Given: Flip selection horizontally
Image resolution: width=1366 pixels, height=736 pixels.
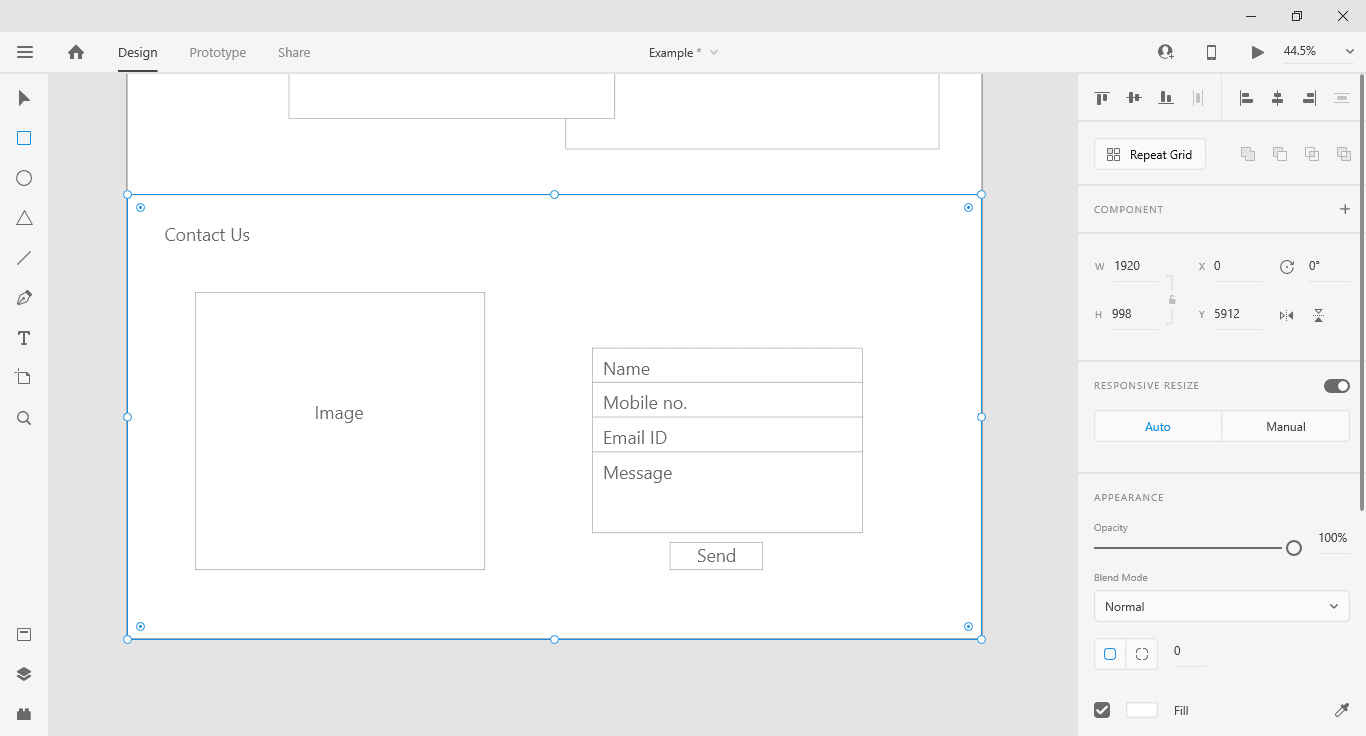Looking at the screenshot, I should point(1287,315).
